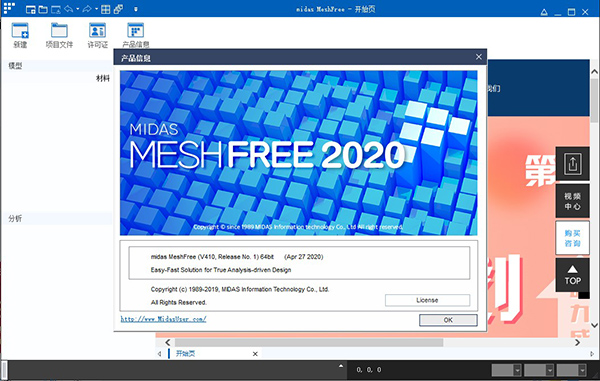Click the horizontal scrollbar thumb

click(309, 342)
